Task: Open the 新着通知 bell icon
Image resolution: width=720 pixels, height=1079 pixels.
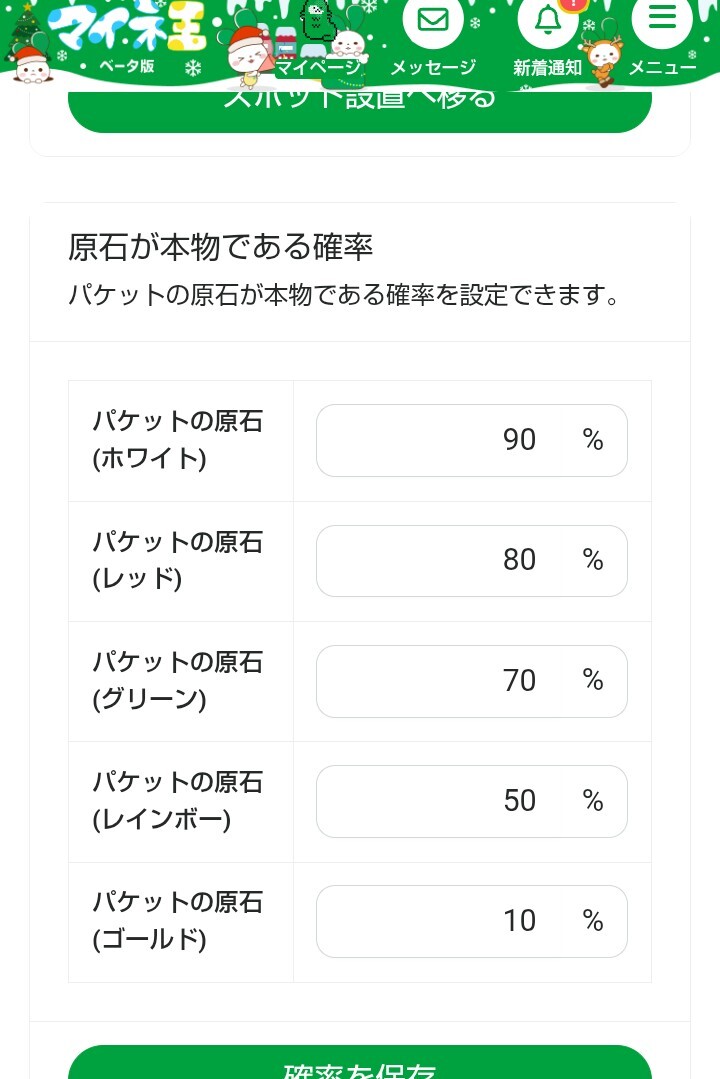Action: point(547,22)
